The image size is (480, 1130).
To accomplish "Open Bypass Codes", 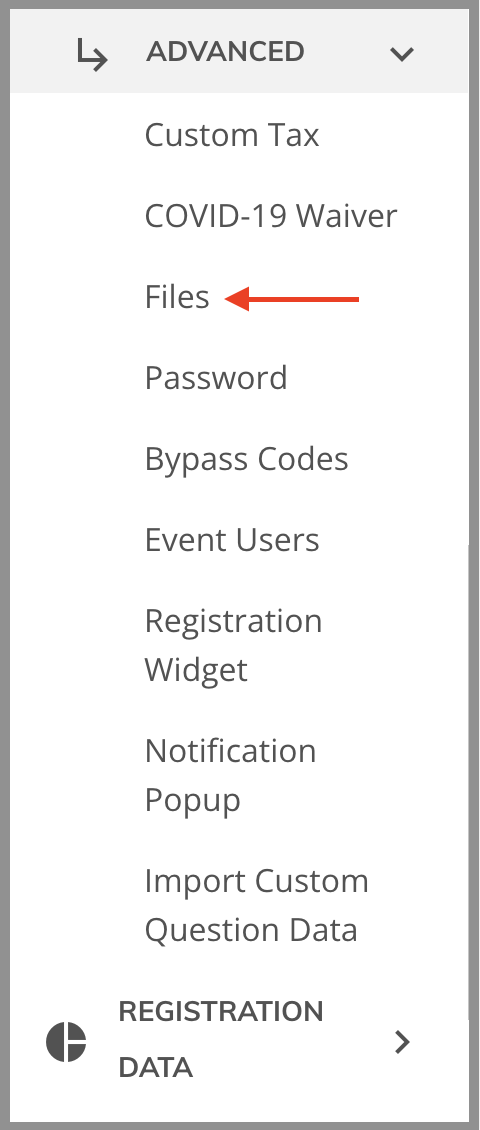I will (246, 459).
